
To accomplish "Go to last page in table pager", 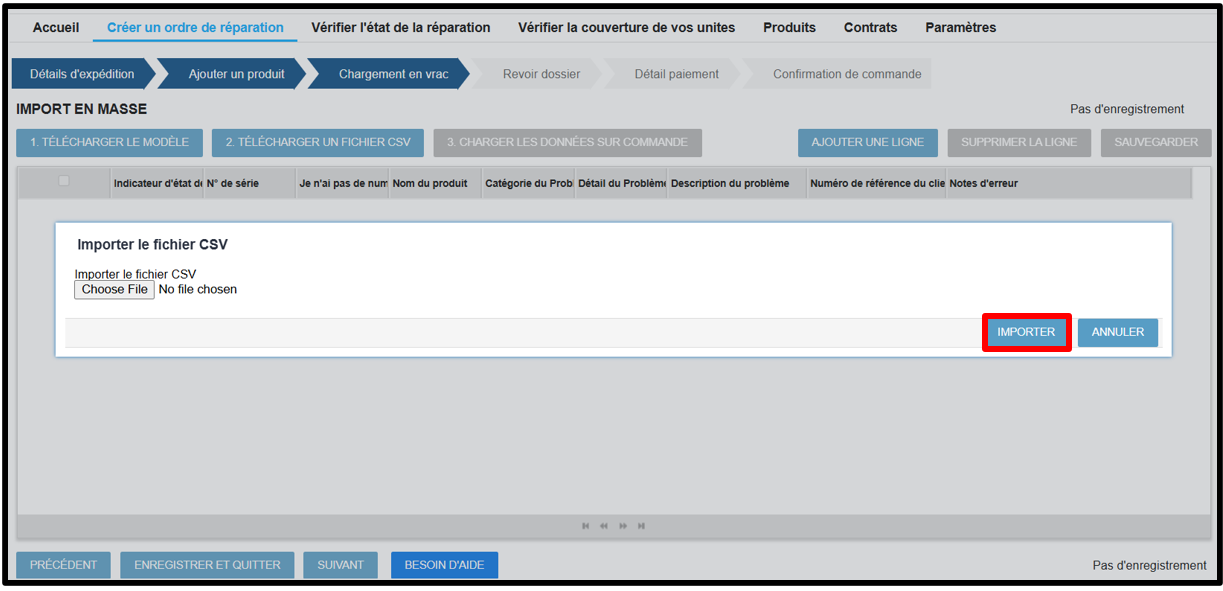I will click(x=641, y=526).
